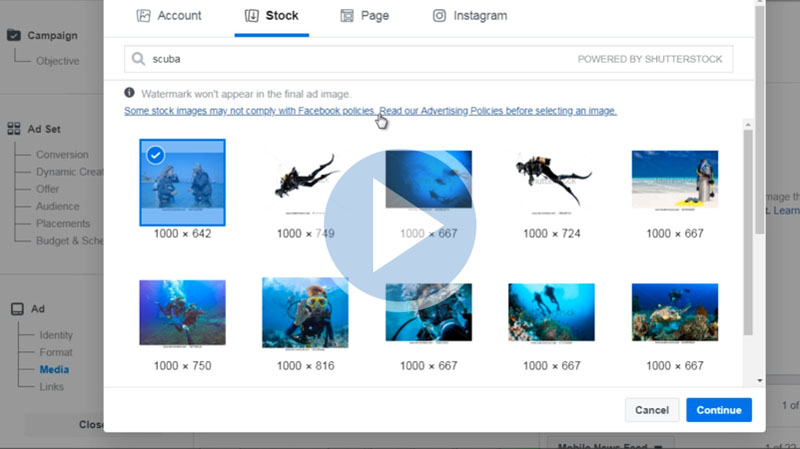
Task: Click the search magnifier icon
Action: tap(138, 59)
